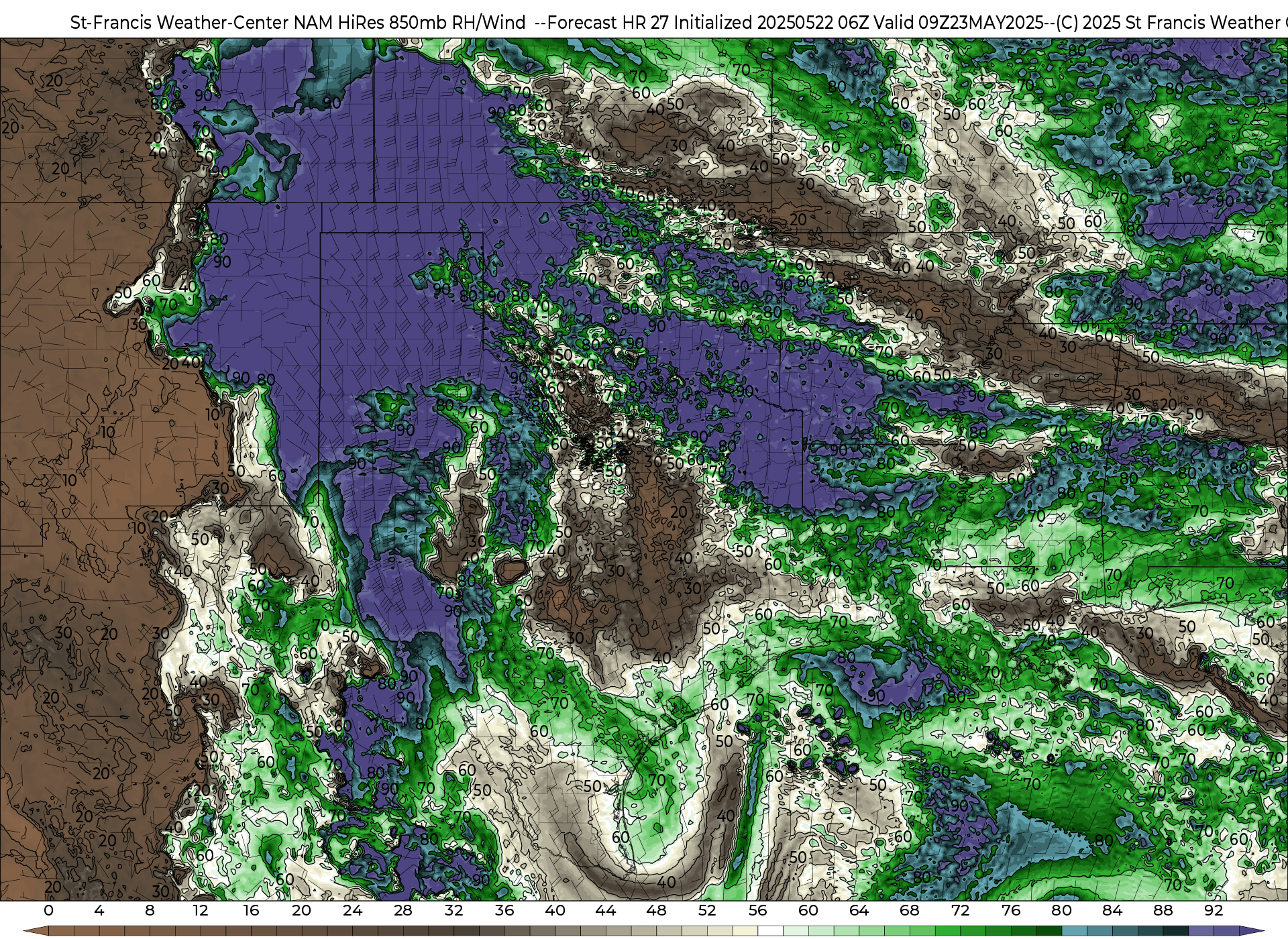Select the brown colorbar swatch below 0
The width and height of the screenshot is (1288, 939).
[x=61, y=931]
